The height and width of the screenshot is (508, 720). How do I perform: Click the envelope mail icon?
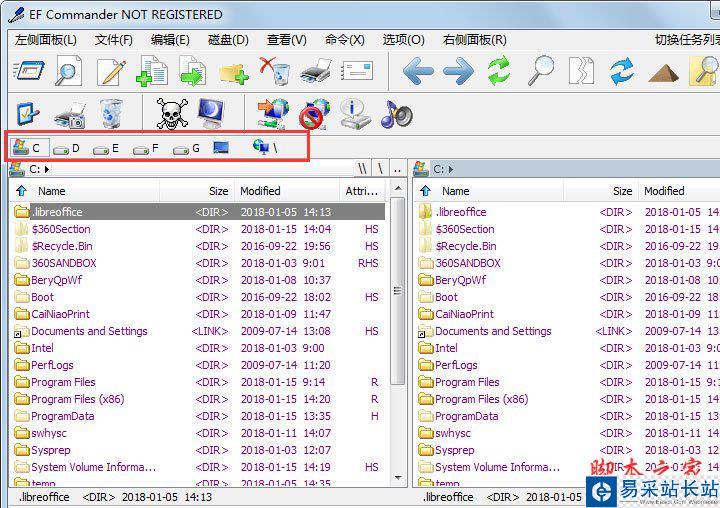[357, 72]
